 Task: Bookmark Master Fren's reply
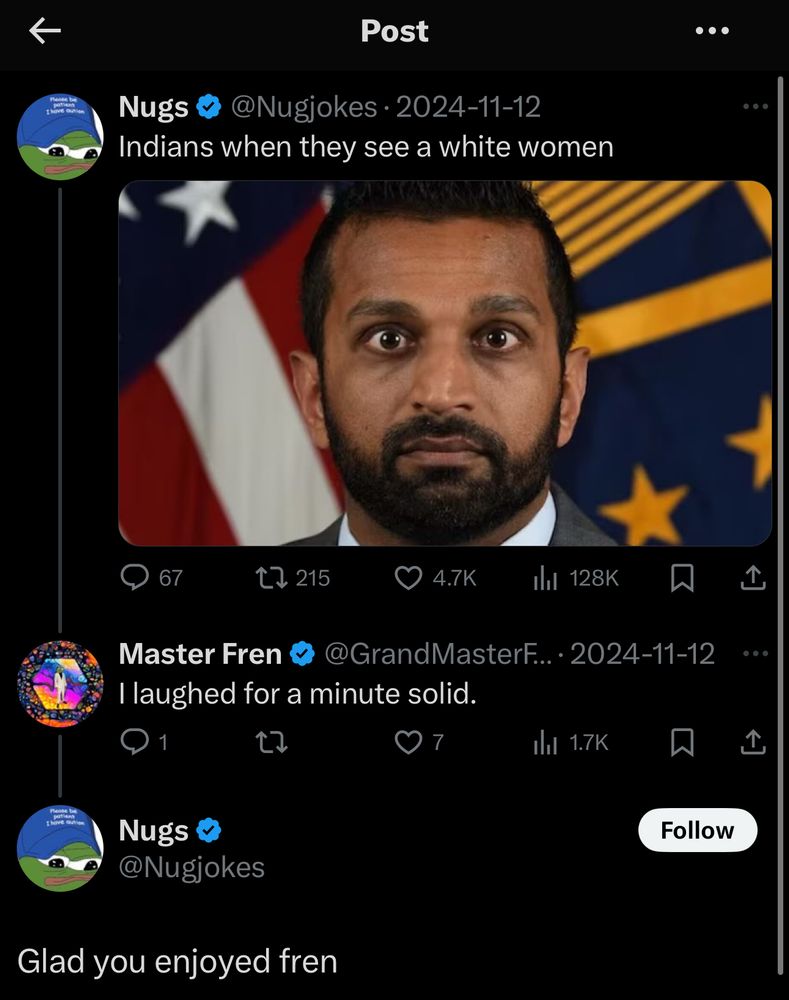tap(682, 742)
